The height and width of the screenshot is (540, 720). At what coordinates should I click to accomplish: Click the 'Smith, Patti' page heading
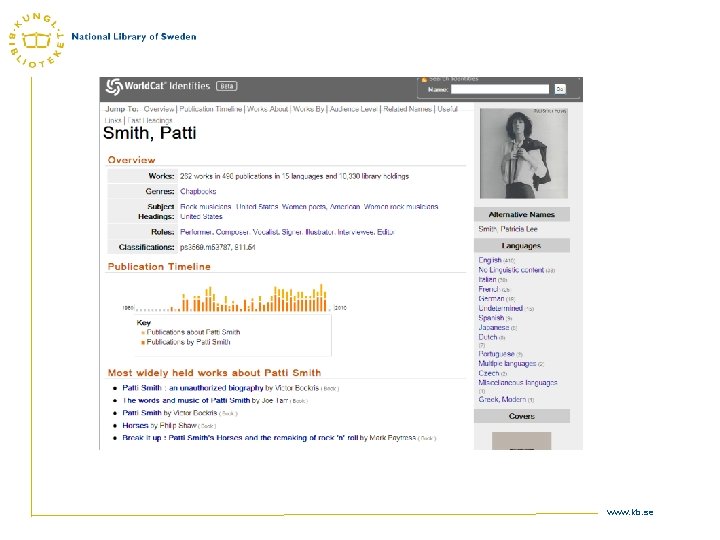(x=150, y=133)
